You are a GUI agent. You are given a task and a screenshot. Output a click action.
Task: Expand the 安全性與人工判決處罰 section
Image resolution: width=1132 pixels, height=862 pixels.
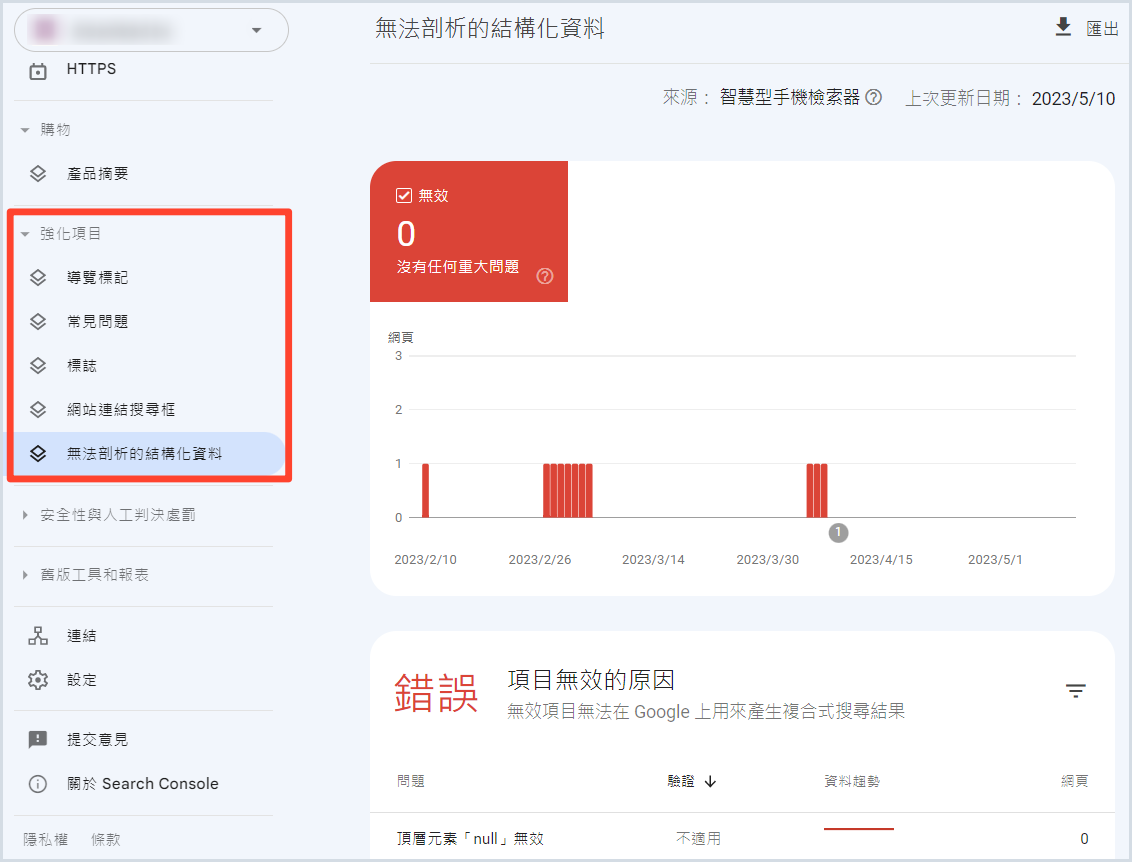click(26, 516)
